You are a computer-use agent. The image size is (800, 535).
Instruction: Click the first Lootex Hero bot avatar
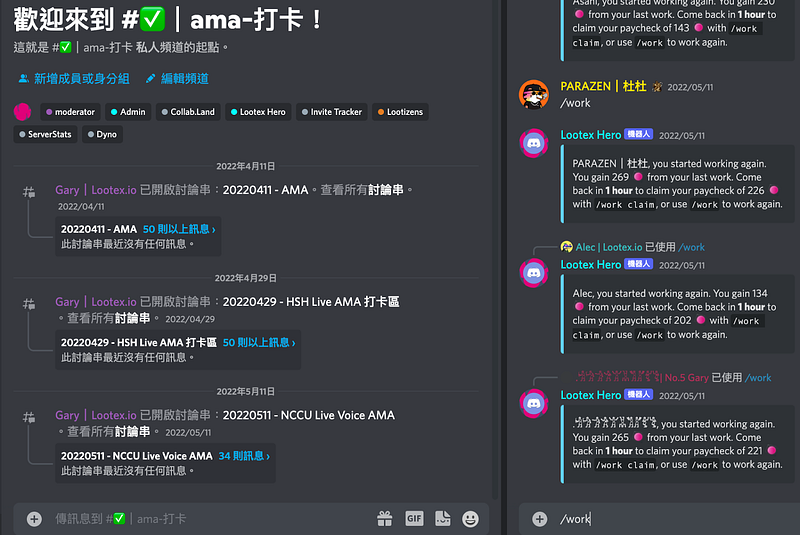pyautogui.click(x=534, y=143)
